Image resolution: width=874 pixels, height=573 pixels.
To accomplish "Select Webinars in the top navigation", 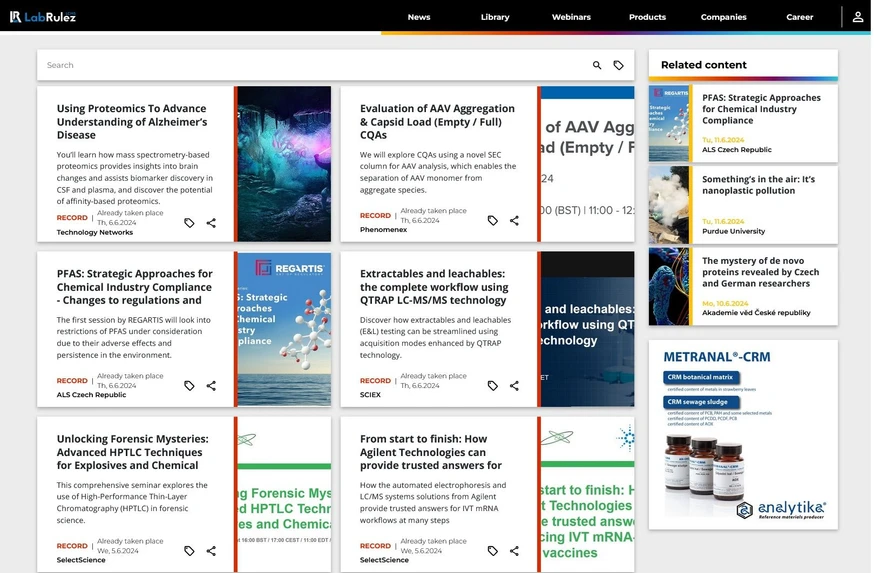I will [571, 17].
